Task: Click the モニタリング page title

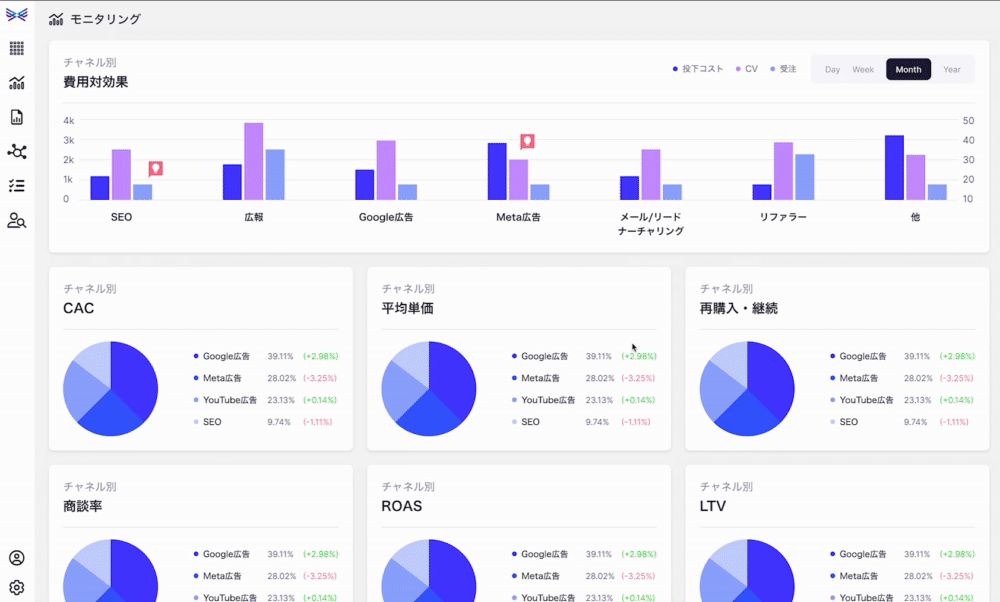Action: [x=105, y=19]
